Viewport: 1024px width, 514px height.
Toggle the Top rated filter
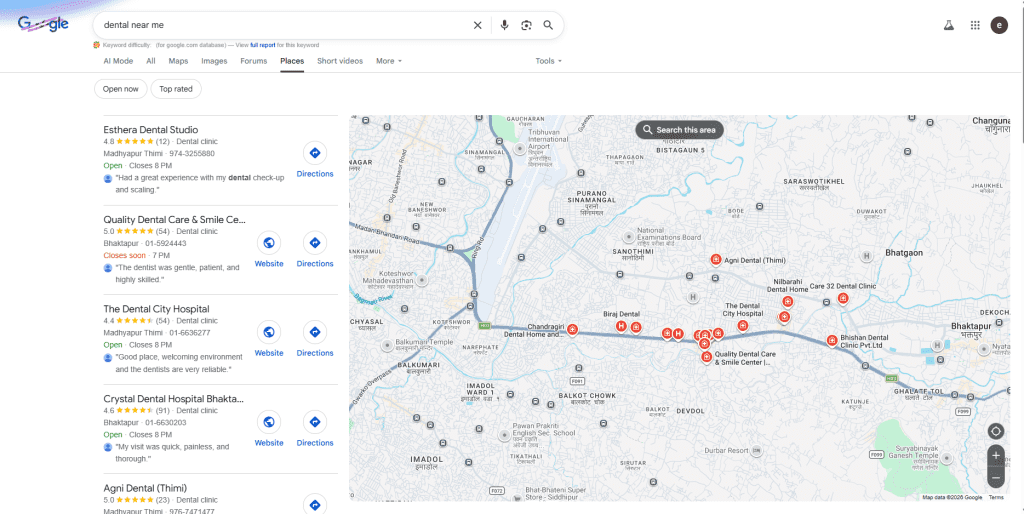point(176,89)
